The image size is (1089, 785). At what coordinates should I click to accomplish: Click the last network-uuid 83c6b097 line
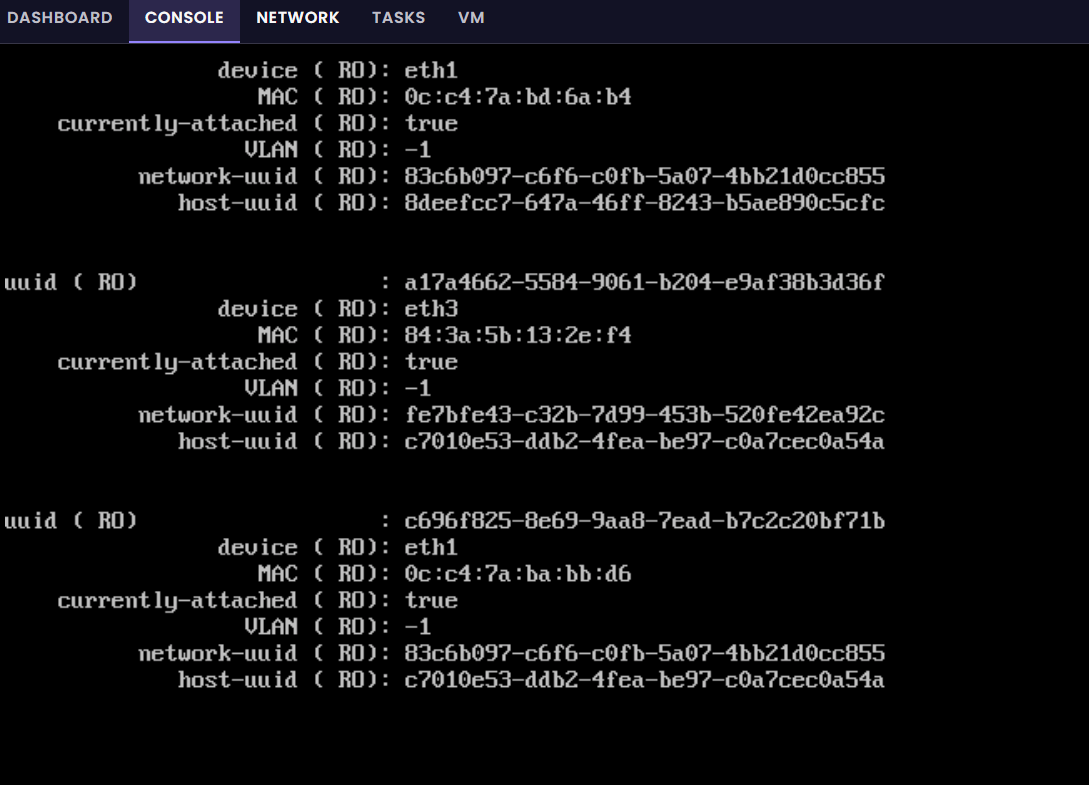(512, 653)
